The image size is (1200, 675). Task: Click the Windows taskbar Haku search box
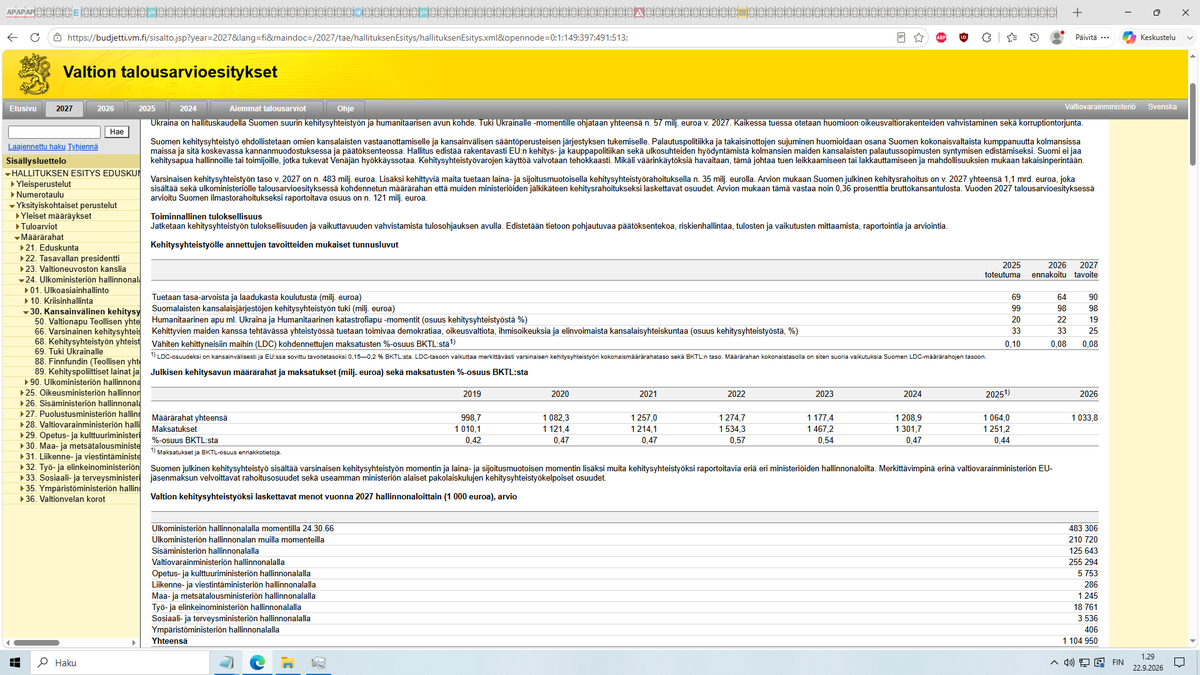pyautogui.click(x=120, y=662)
